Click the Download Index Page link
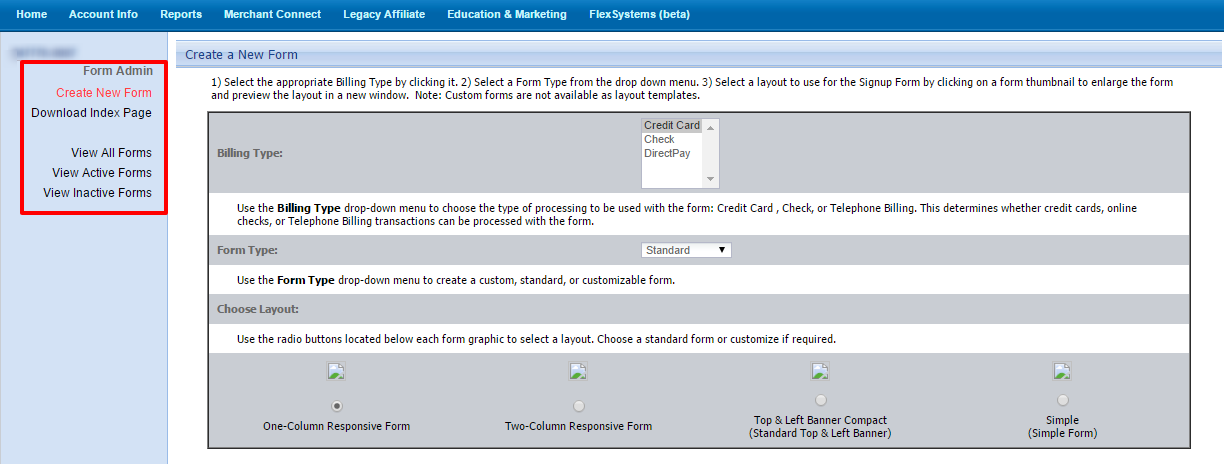The width and height of the screenshot is (1224, 464). click(x=92, y=113)
